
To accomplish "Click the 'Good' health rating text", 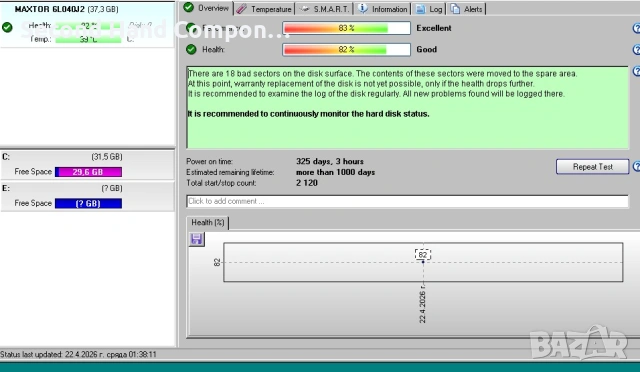I will click(x=427, y=49).
